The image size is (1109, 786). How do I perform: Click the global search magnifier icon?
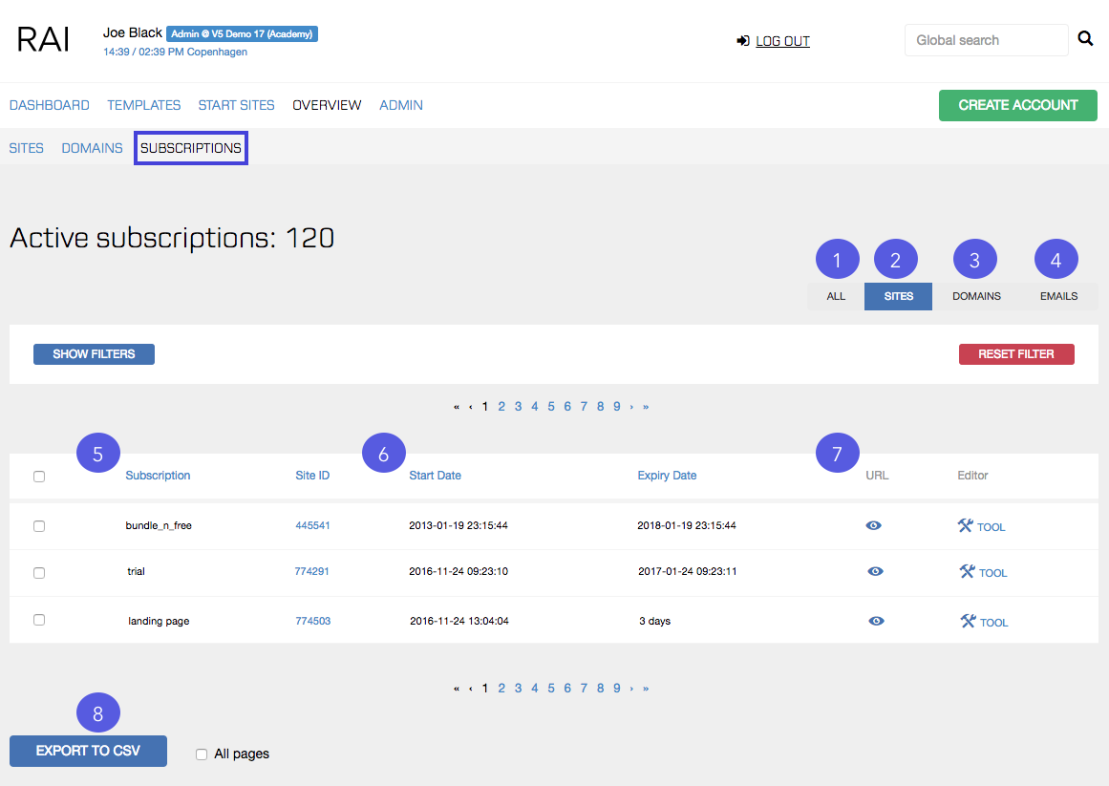pyautogui.click(x=1085, y=39)
